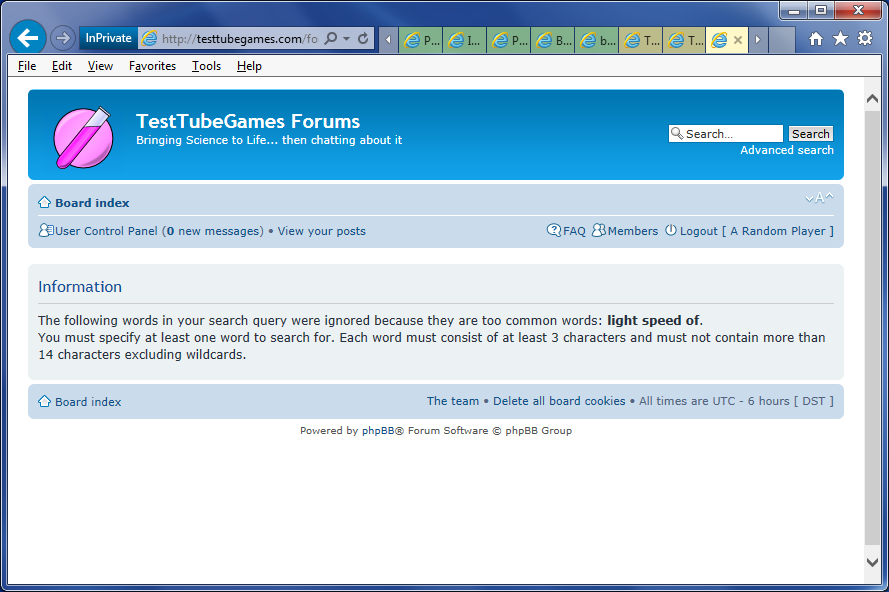Open the Members link
This screenshot has width=889, height=592.
click(x=633, y=231)
